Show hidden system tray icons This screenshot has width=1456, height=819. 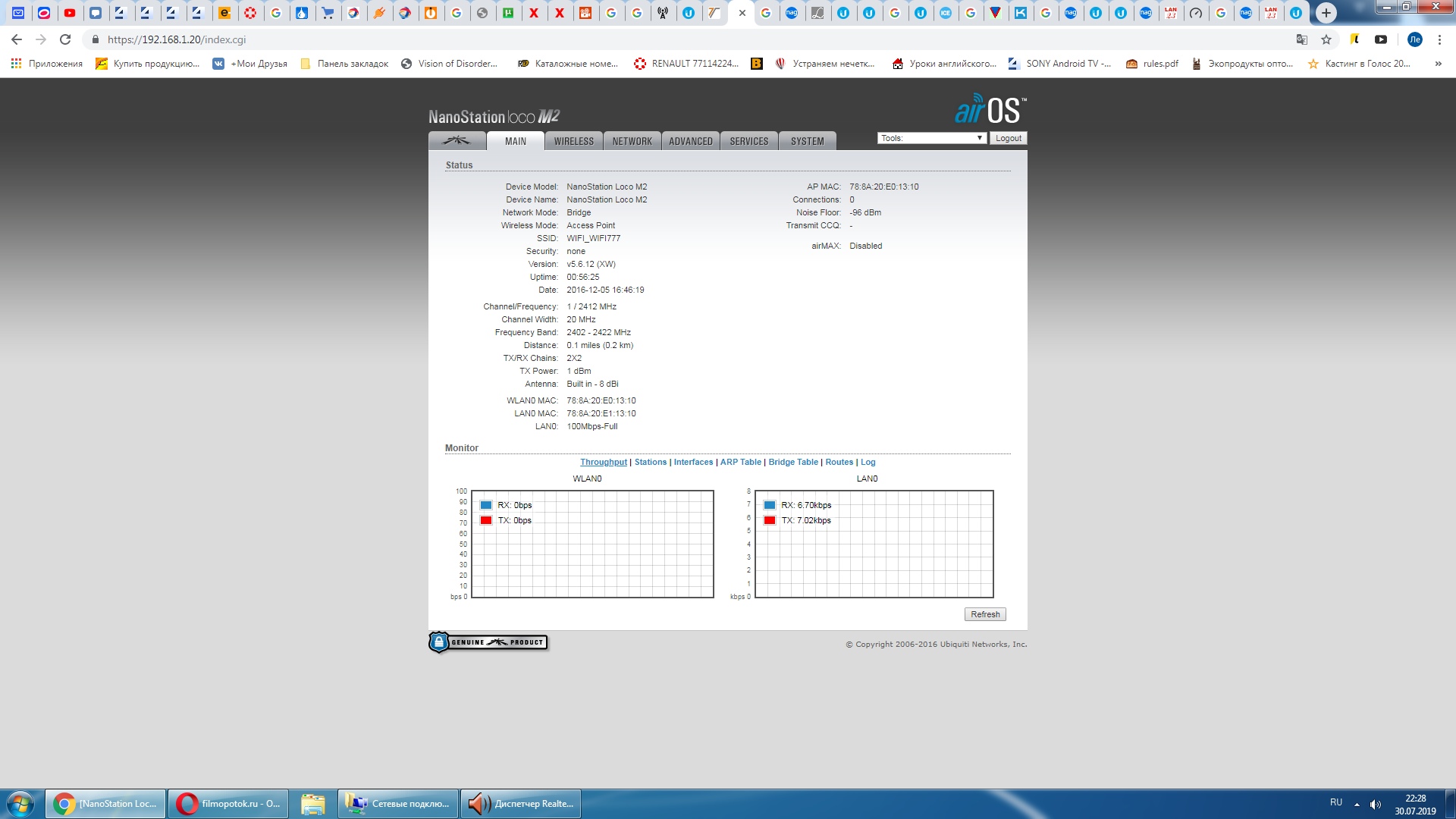[x=1357, y=804]
